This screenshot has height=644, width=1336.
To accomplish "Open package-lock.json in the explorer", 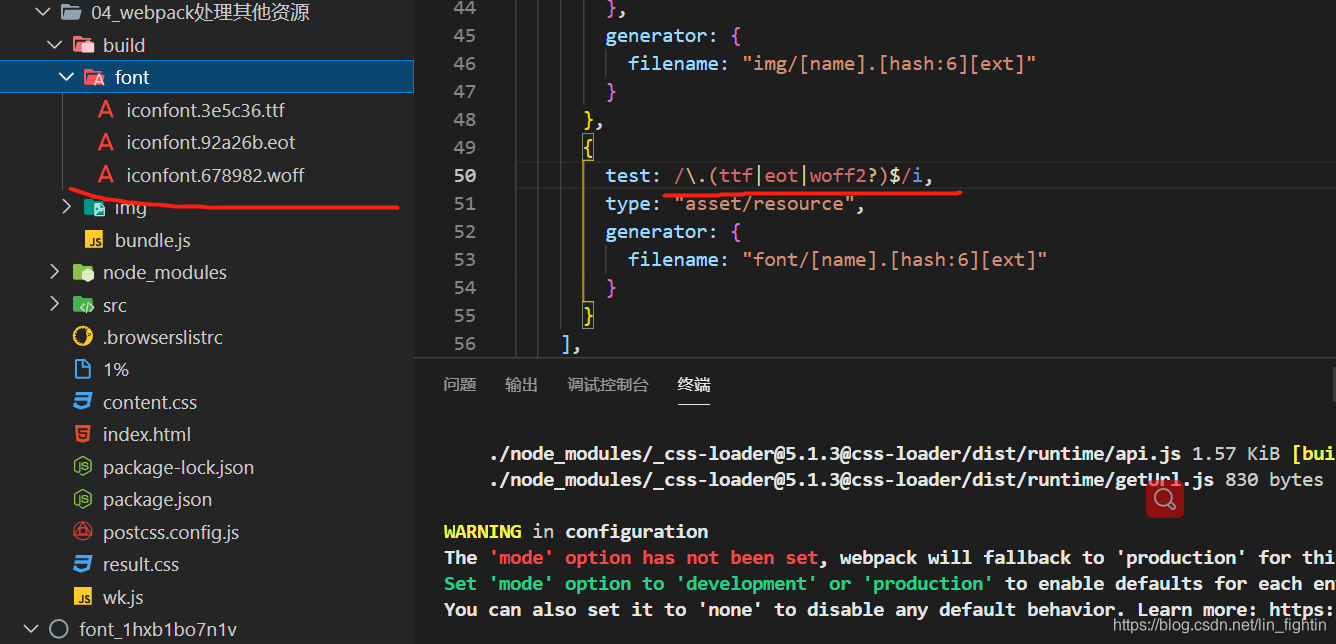I will click(x=178, y=467).
